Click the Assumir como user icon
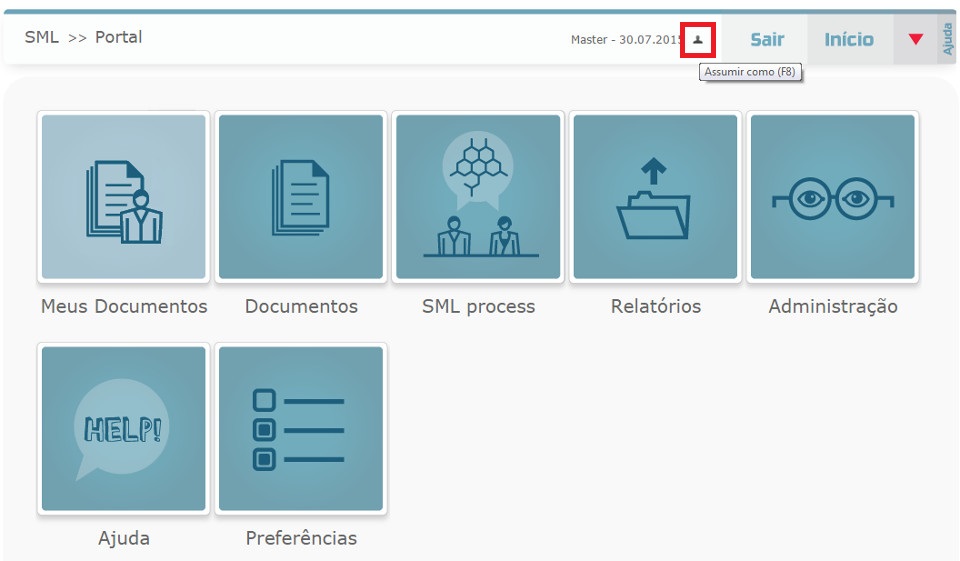The image size is (960, 561). tap(698, 41)
